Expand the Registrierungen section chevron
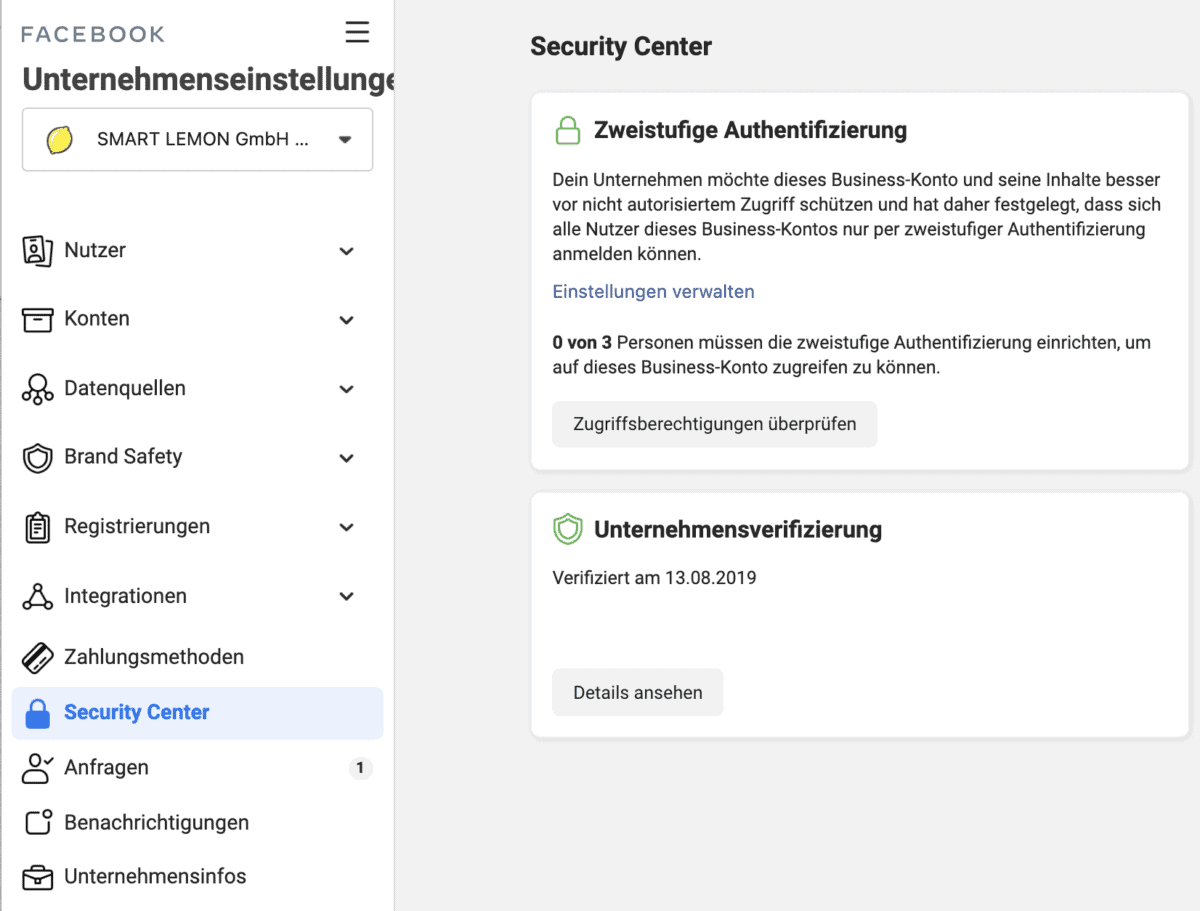This screenshot has height=911, width=1200. pos(346,527)
